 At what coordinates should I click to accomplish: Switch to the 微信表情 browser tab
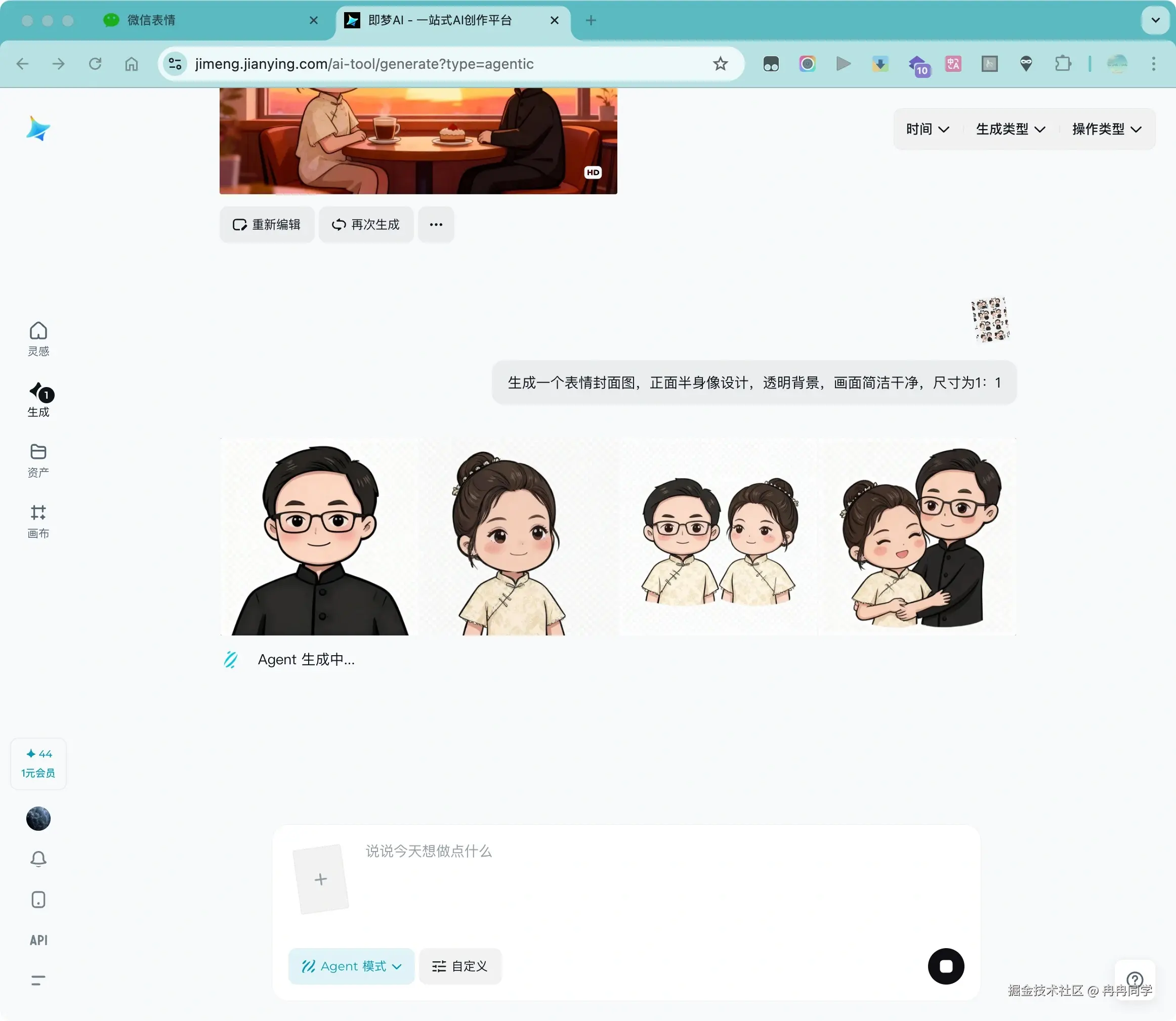coord(151,21)
